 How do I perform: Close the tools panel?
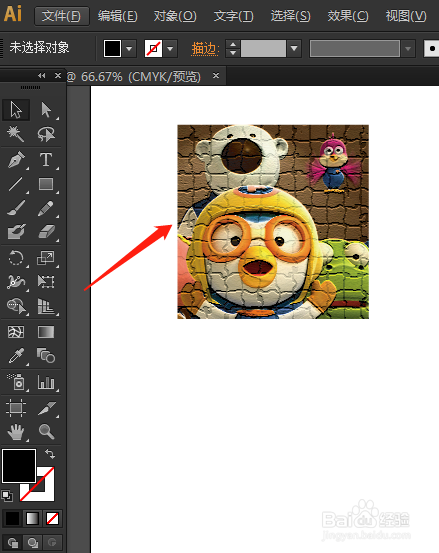tap(58, 75)
